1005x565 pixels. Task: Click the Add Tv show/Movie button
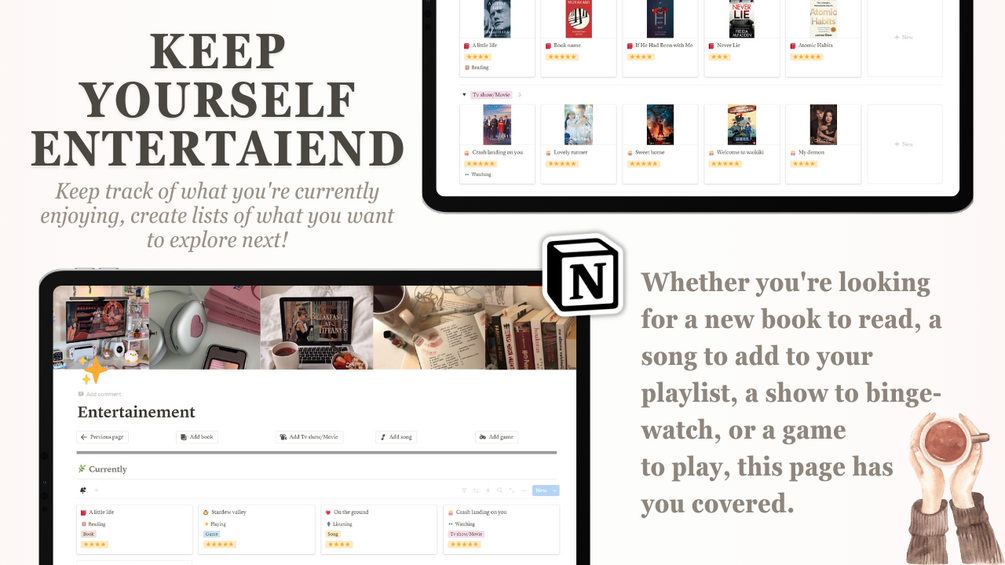[x=310, y=437]
